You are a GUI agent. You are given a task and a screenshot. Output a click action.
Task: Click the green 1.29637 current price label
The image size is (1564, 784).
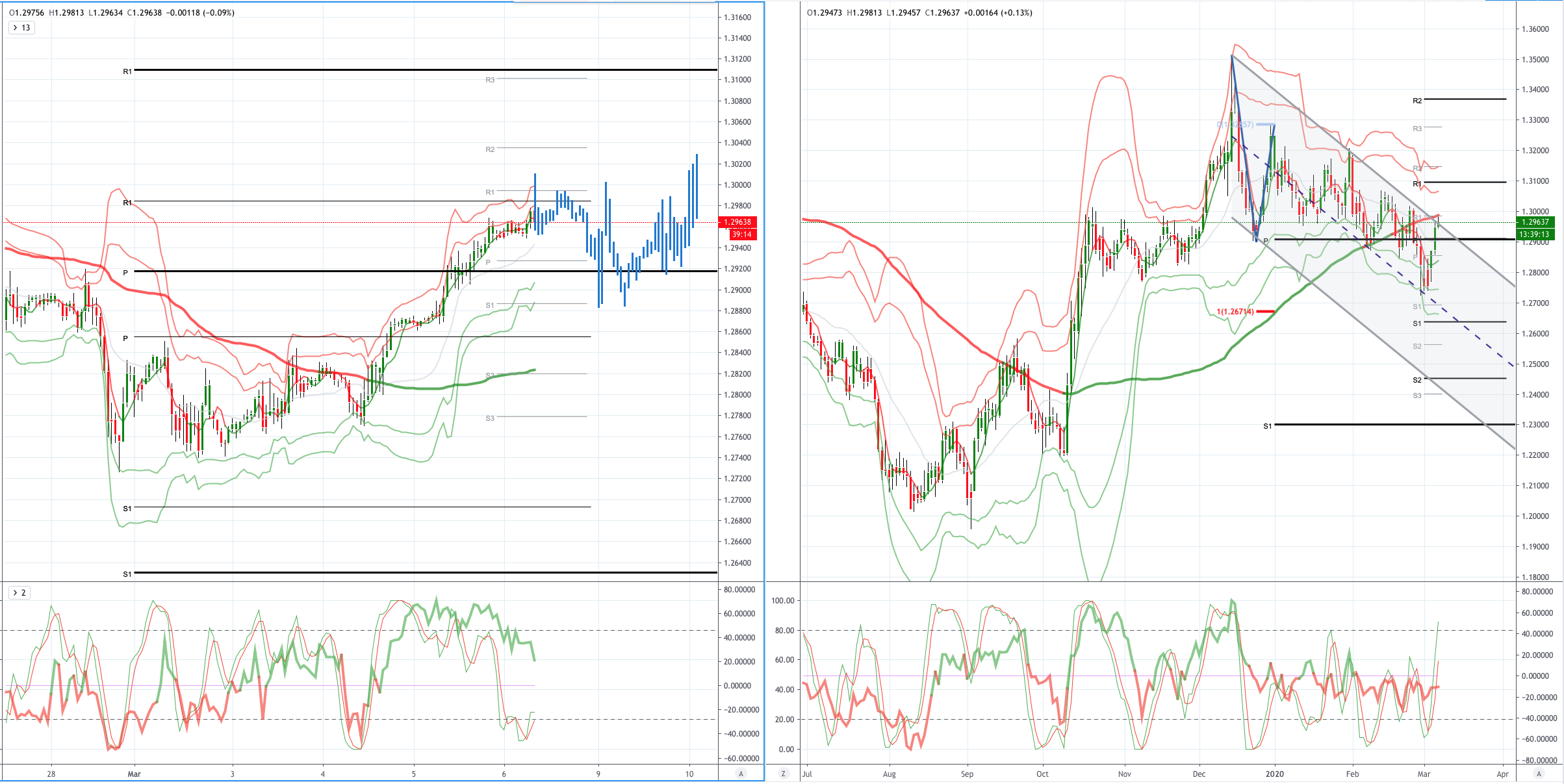[x=1535, y=222]
